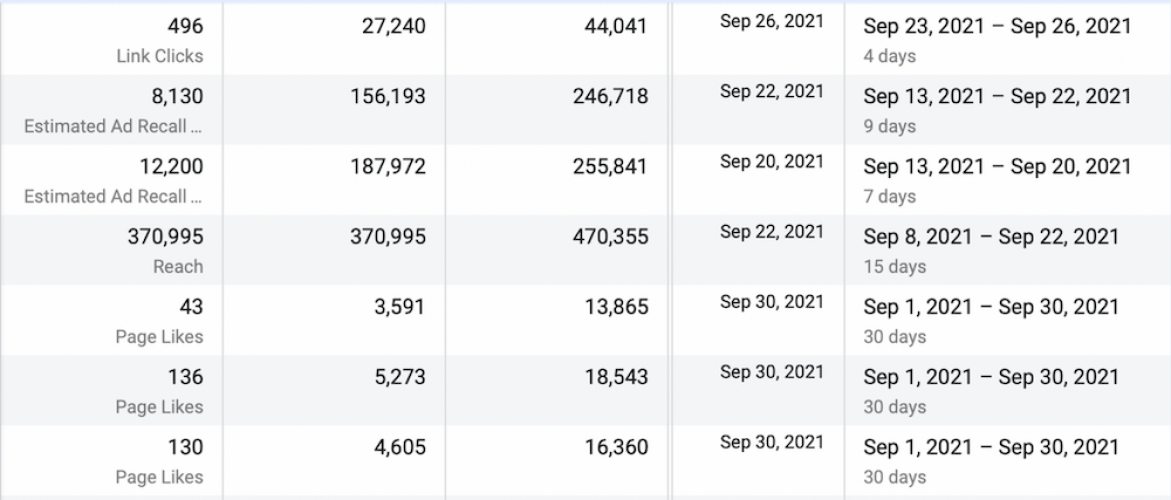Click the Sep 13 – Sep 22 date range
Screen dimensions: 1171x500
click(x=997, y=97)
